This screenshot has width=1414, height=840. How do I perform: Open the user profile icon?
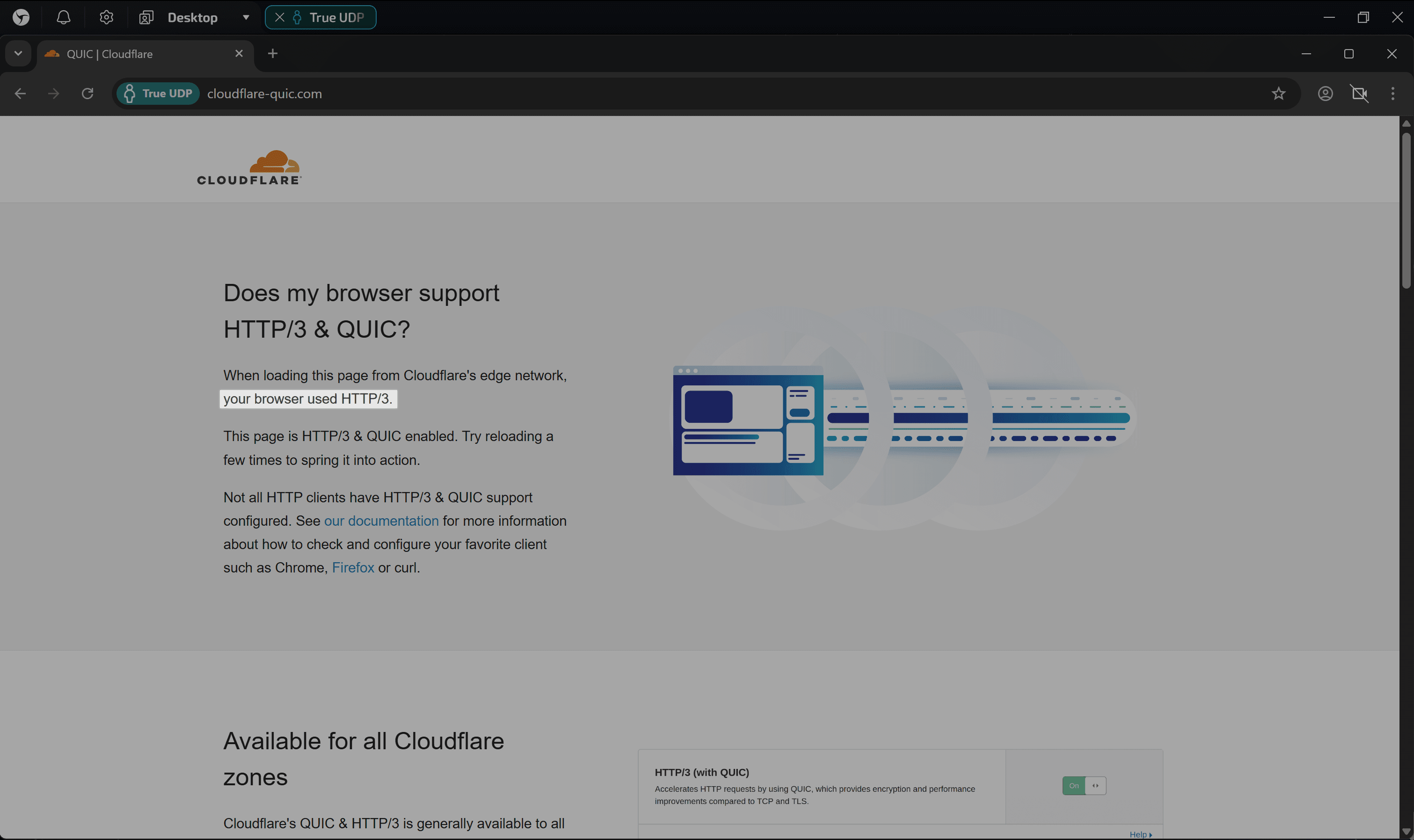(x=1325, y=94)
